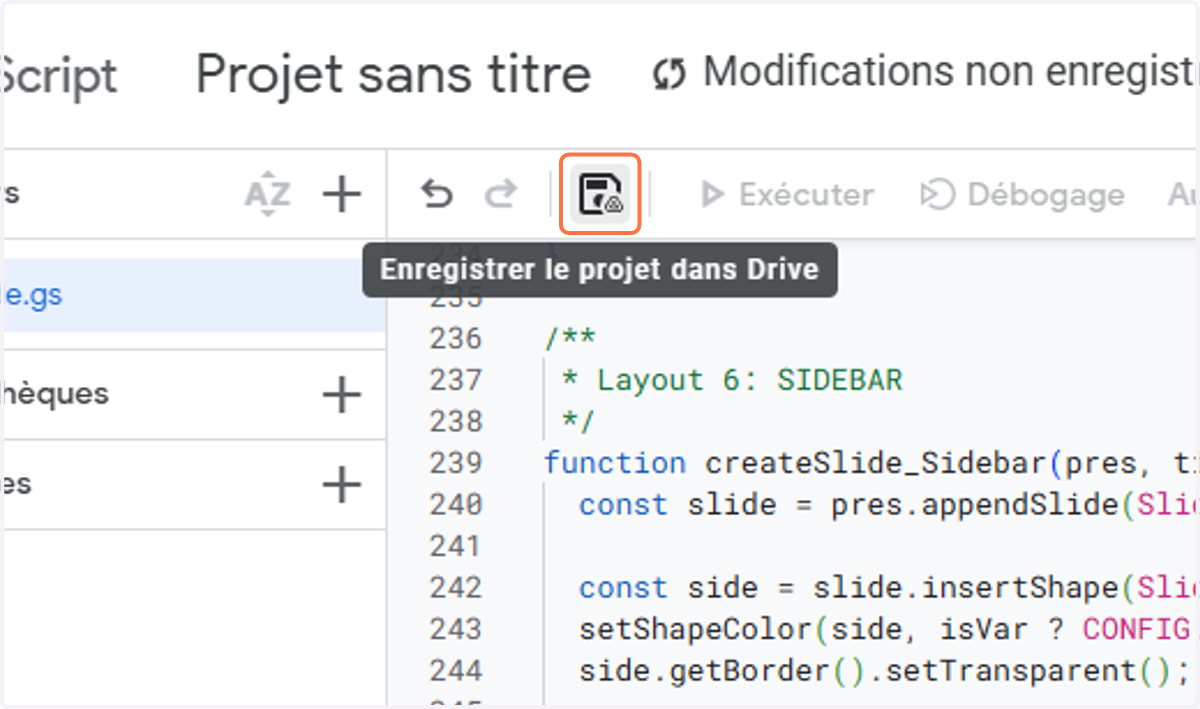Viewport: 1200px width, 709px height.
Task: Click line number 236 in gutter
Action: coord(456,339)
